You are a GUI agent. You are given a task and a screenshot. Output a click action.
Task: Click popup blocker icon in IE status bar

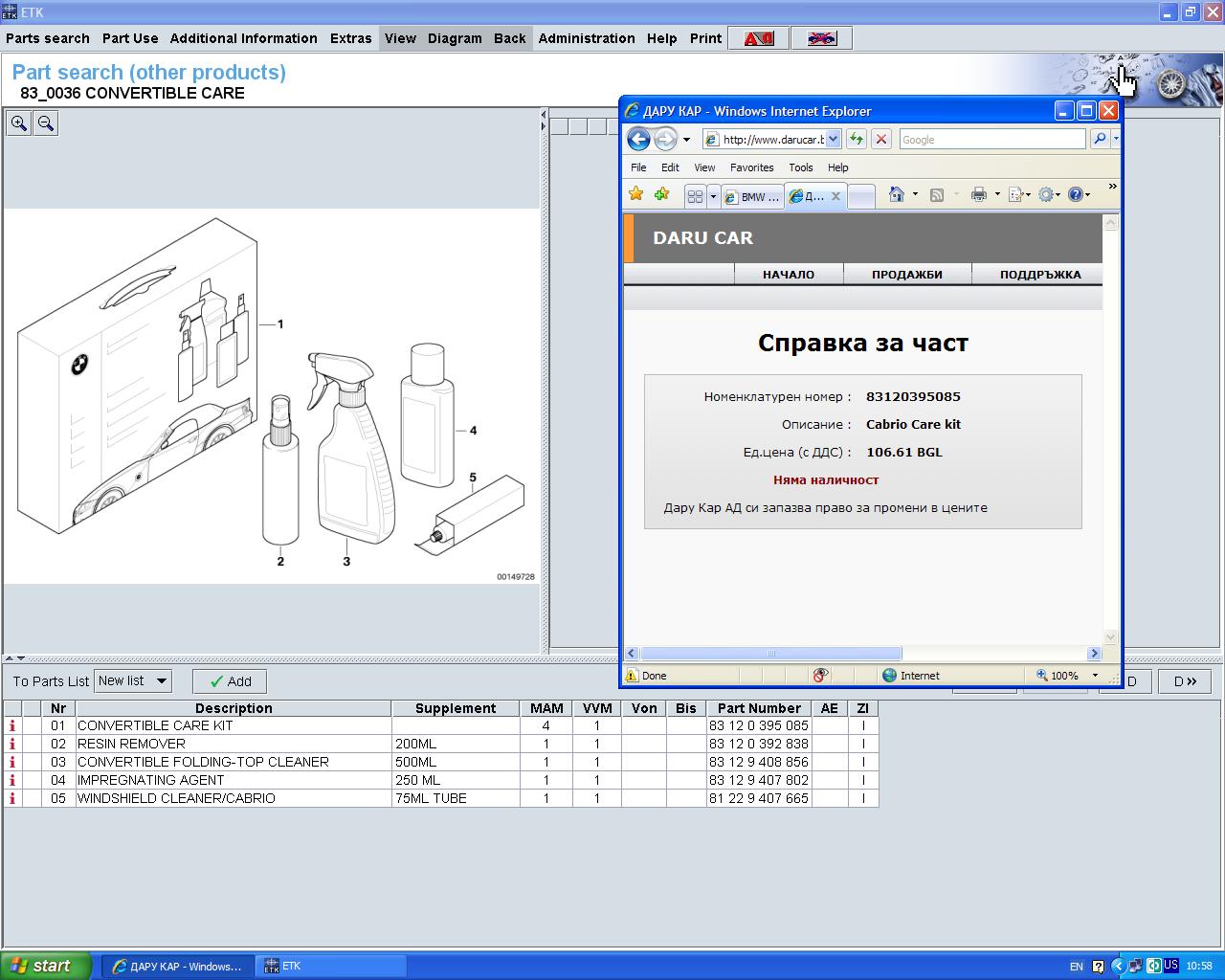[x=820, y=675]
